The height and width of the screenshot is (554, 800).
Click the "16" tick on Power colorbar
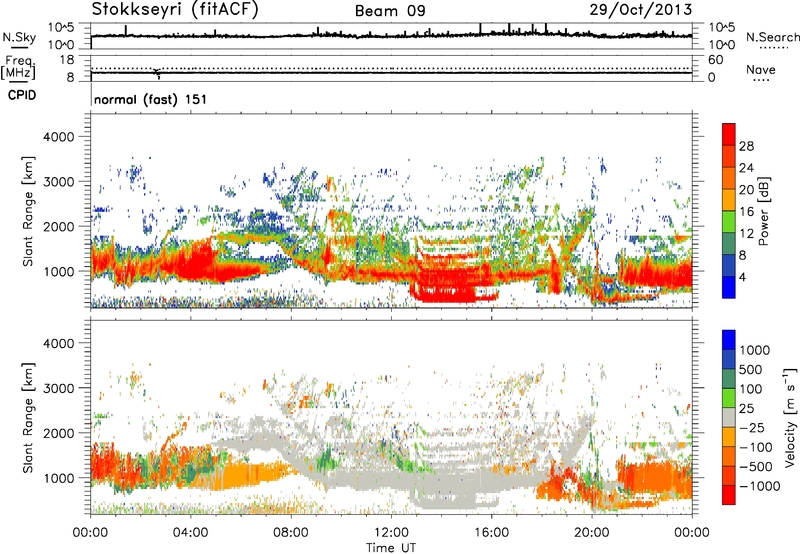[x=746, y=211]
